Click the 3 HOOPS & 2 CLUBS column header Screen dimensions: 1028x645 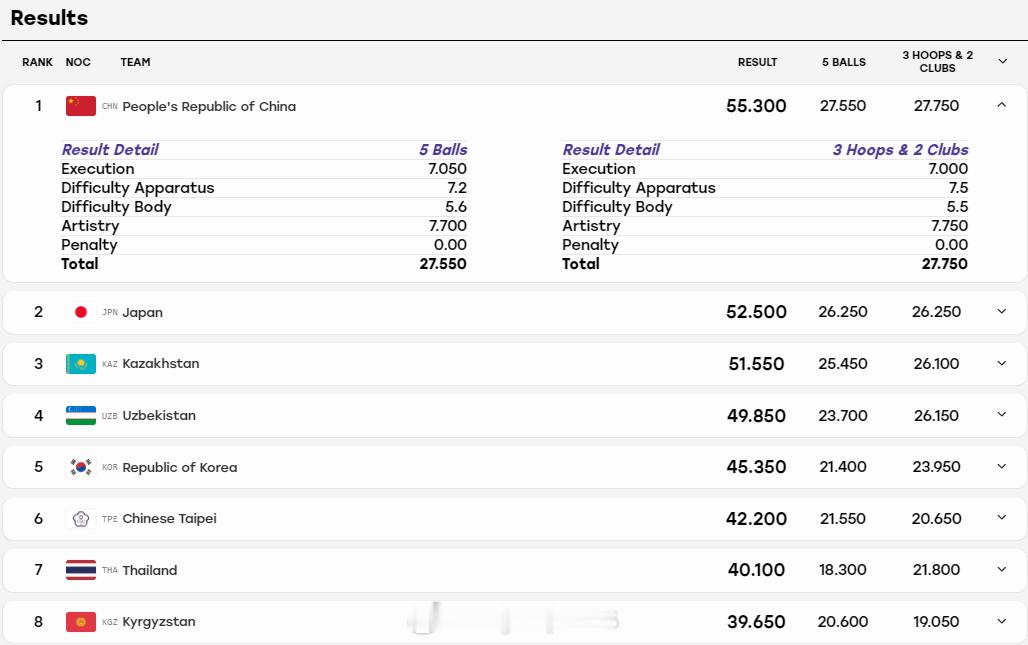938,62
